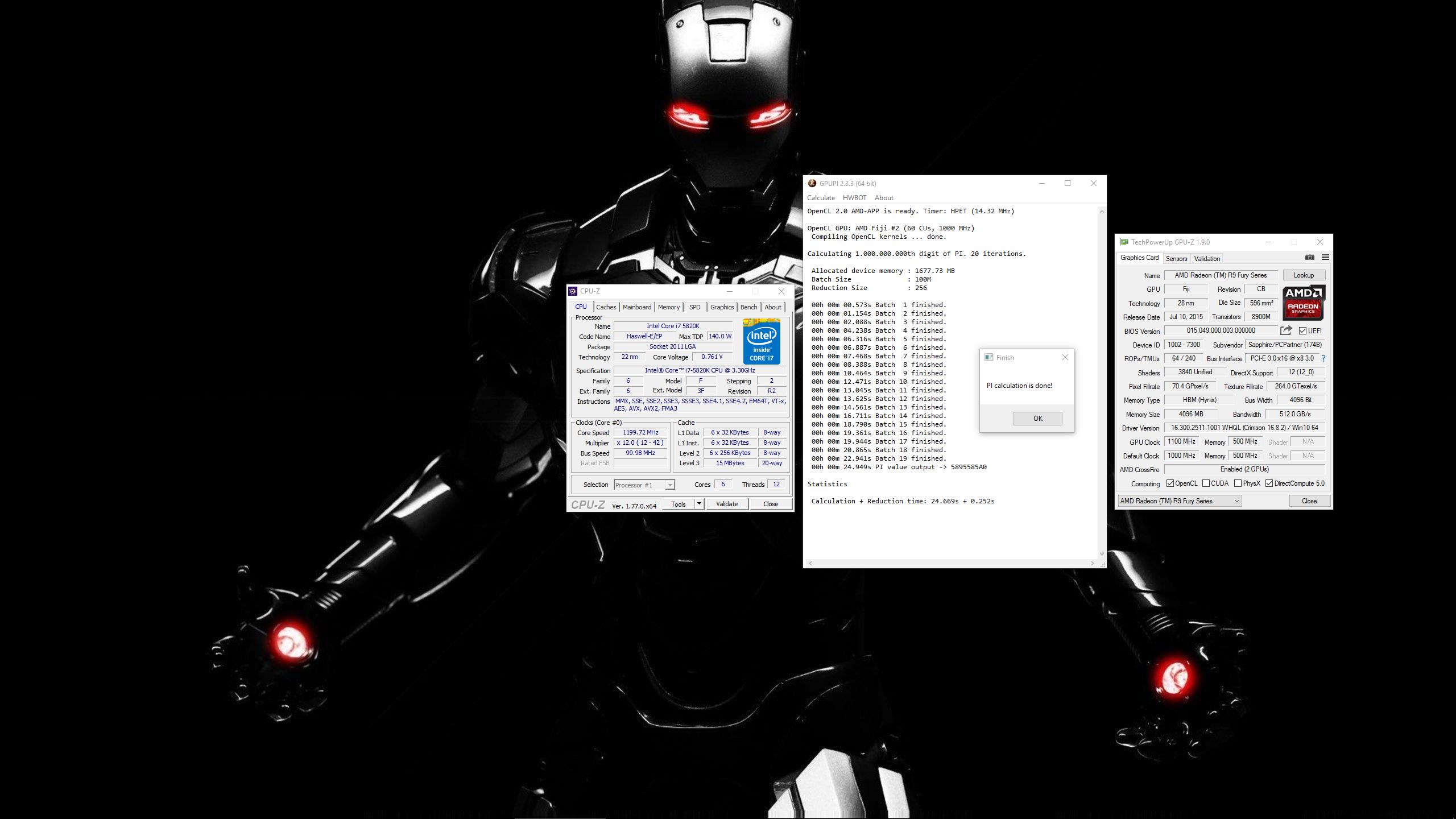The height and width of the screenshot is (819, 1456).
Task: Click the Close button in GPU-Z
Action: pos(1309,501)
